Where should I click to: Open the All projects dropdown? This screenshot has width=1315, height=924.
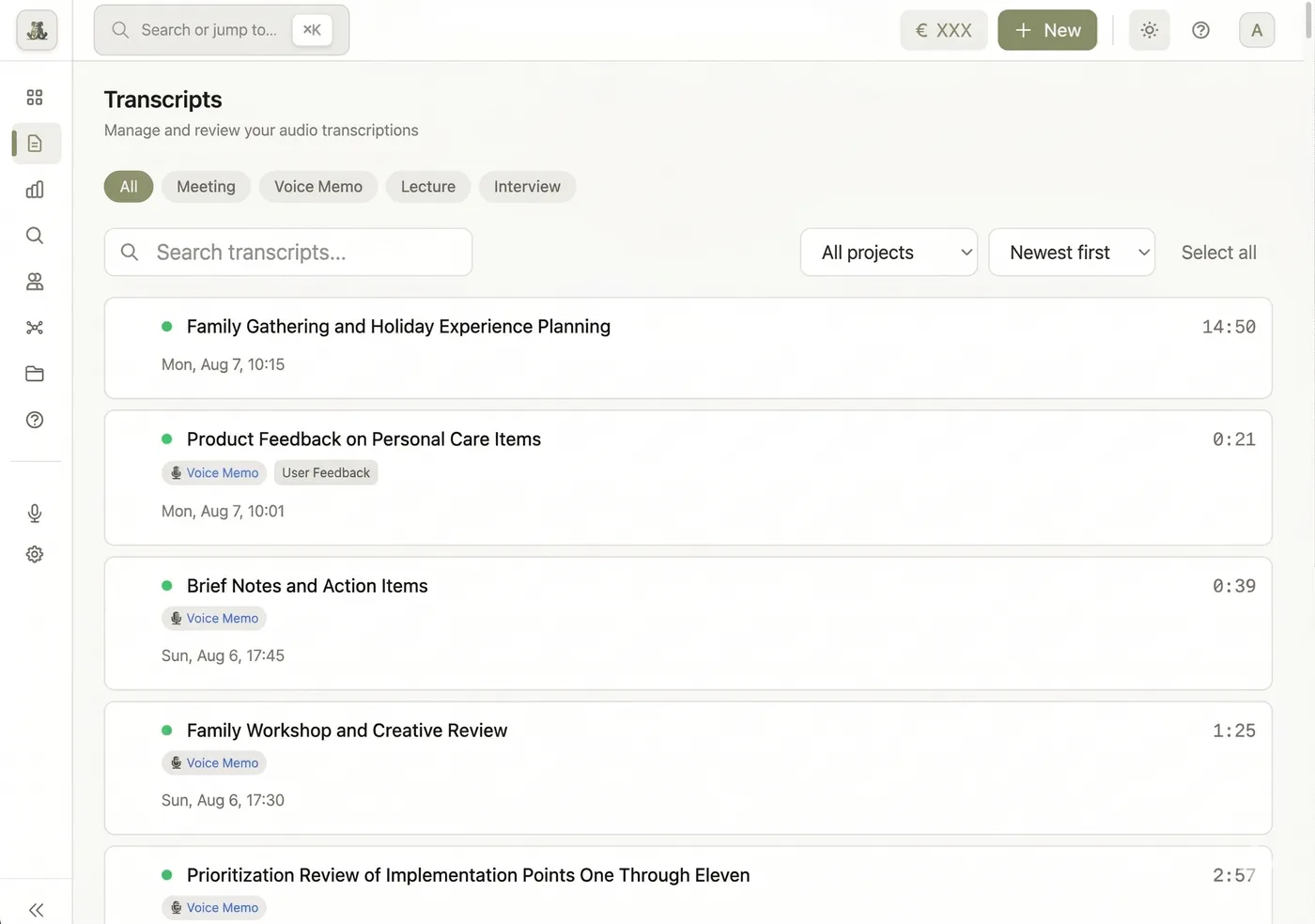click(888, 252)
